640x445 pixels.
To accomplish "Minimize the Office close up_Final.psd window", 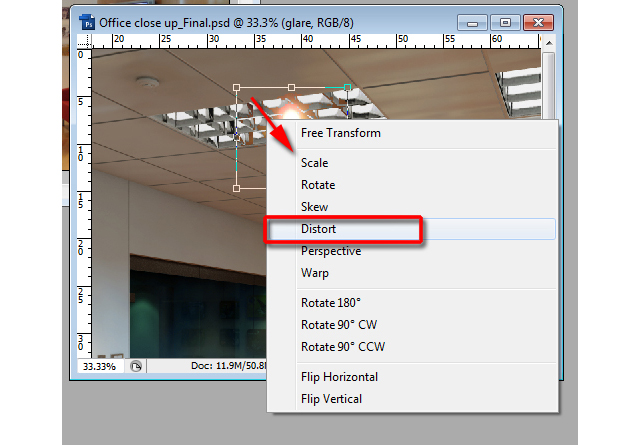I will 472,23.
